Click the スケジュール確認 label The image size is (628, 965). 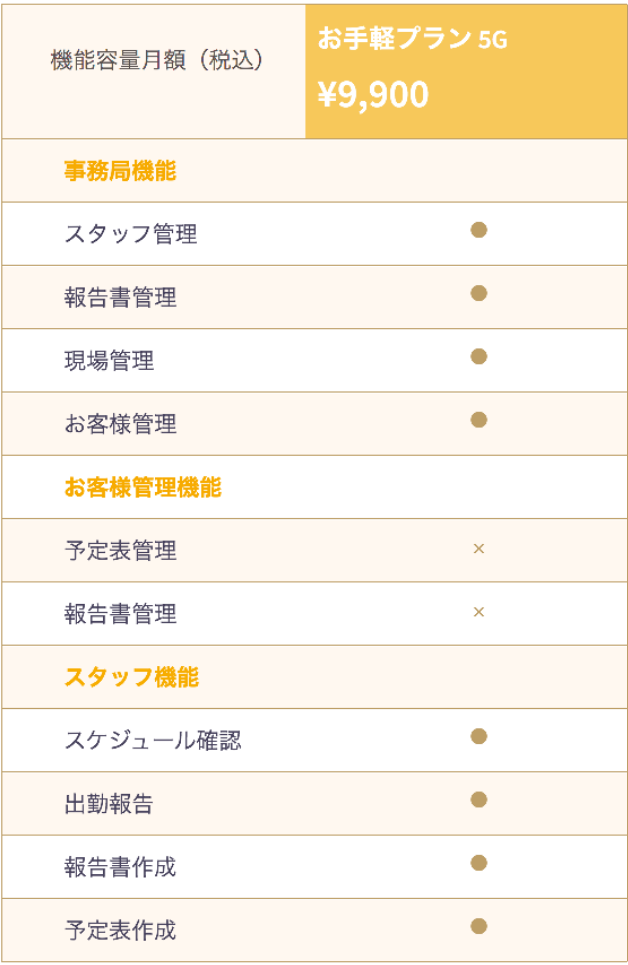pyautogui.click(x=153, y=741)
